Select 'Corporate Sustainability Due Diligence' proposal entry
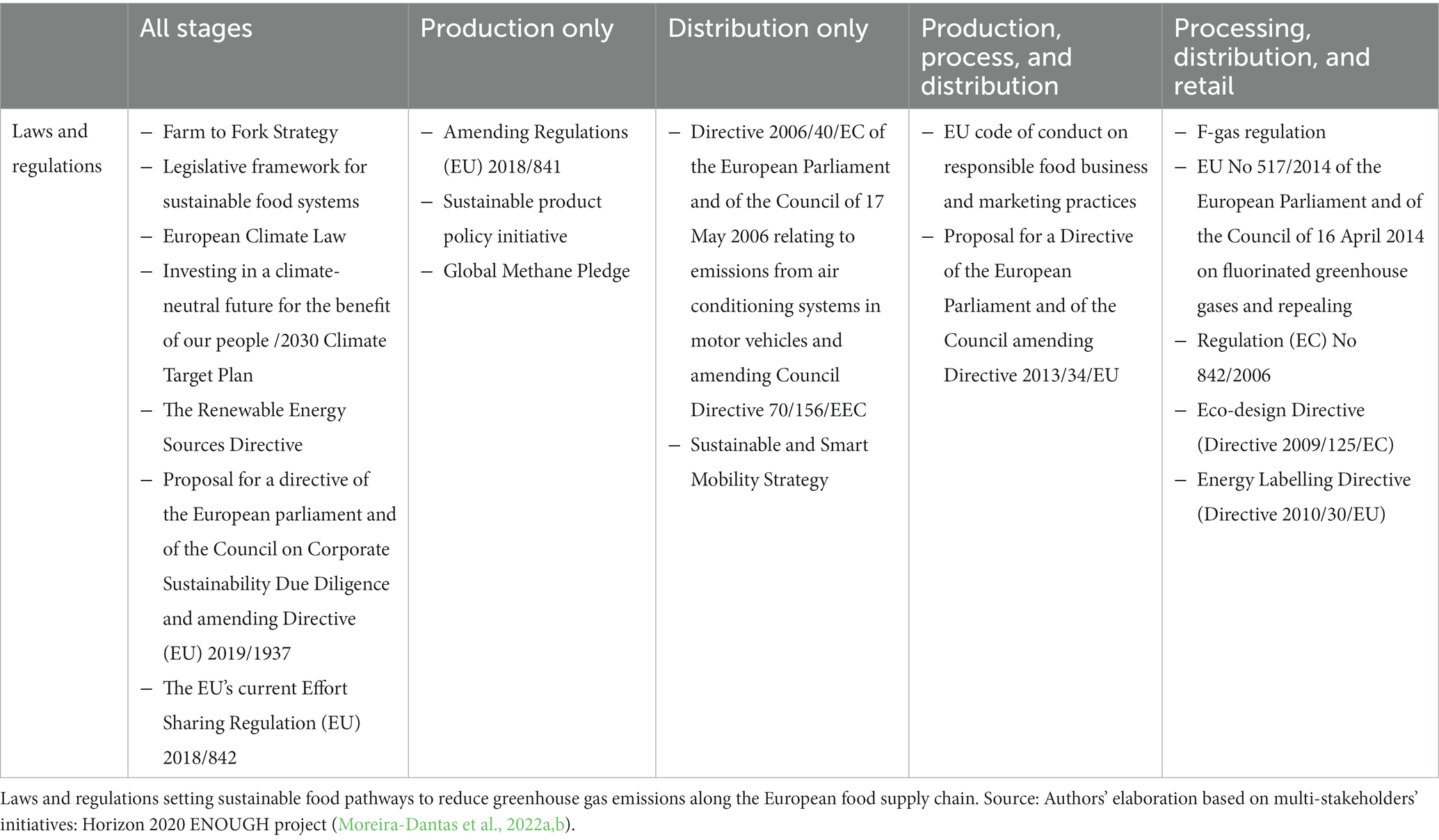 tap(279, 567)
